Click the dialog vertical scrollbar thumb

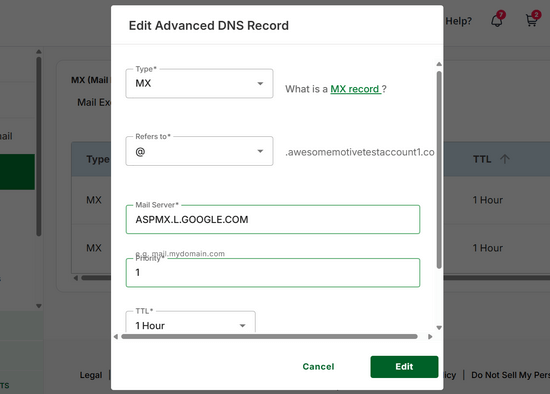(x=439, y=170)
